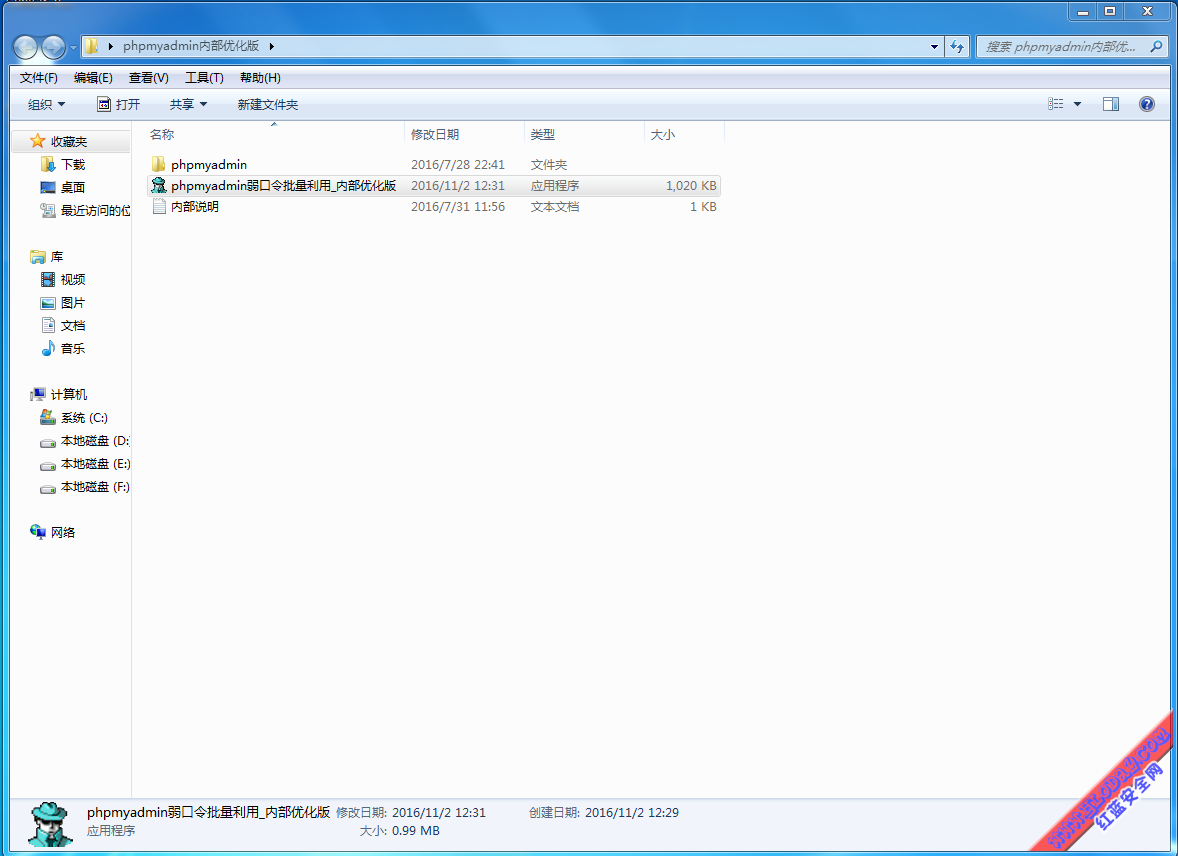Click the 最近访问的位置 icon in sidebar
1178x856 pixels.
(x=48, y=210)
